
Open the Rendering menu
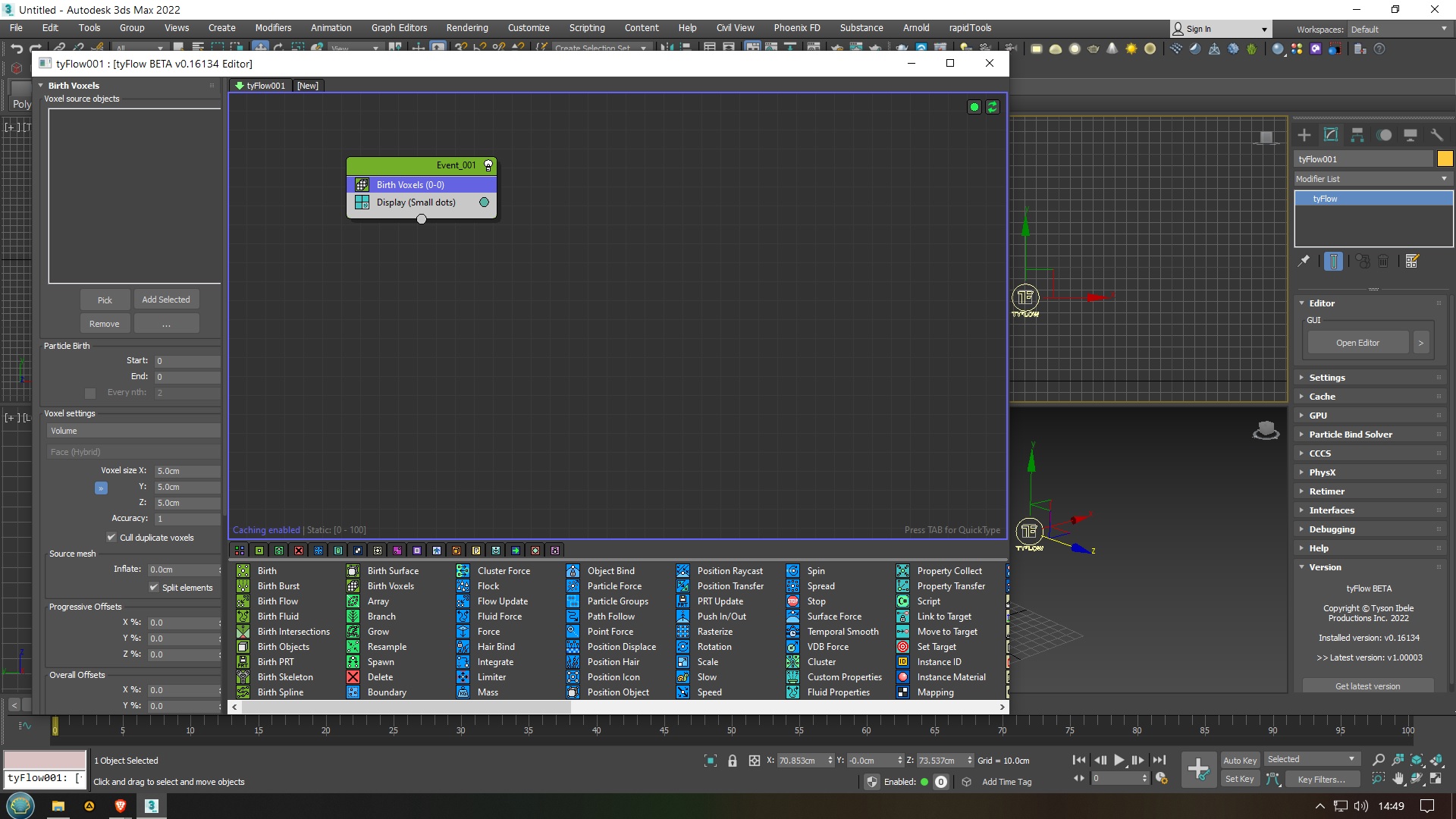(467, 28)
